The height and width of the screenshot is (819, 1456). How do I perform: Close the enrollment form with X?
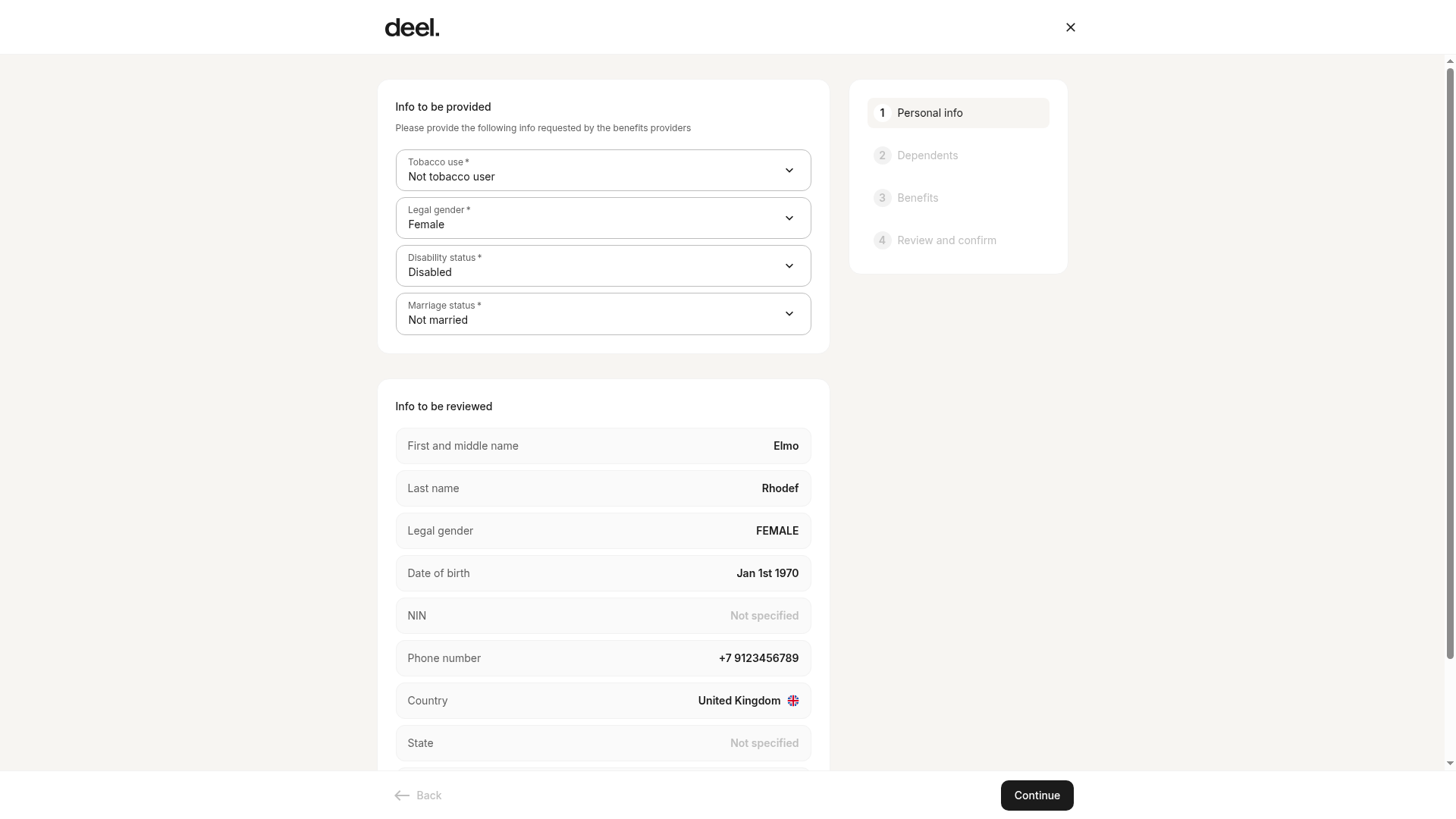[1070, 27]
